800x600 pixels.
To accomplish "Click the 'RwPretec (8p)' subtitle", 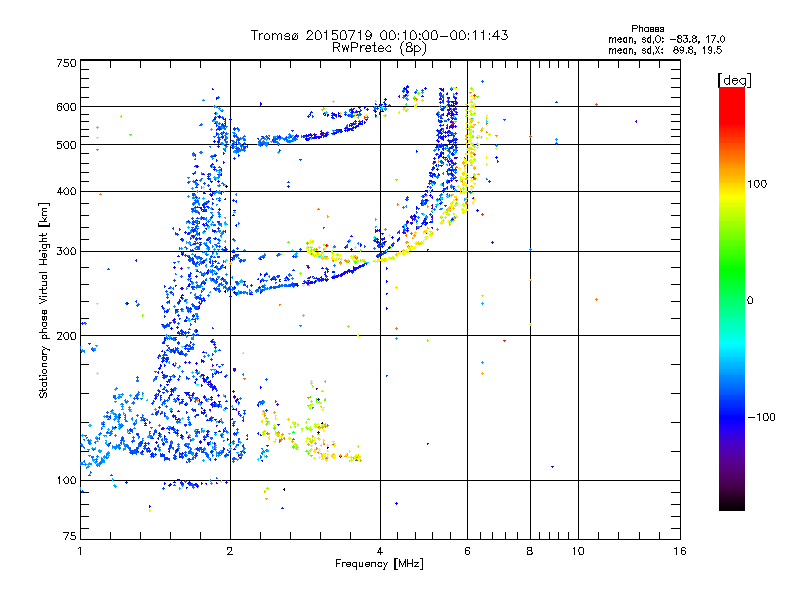I will [x=379, y=48].
